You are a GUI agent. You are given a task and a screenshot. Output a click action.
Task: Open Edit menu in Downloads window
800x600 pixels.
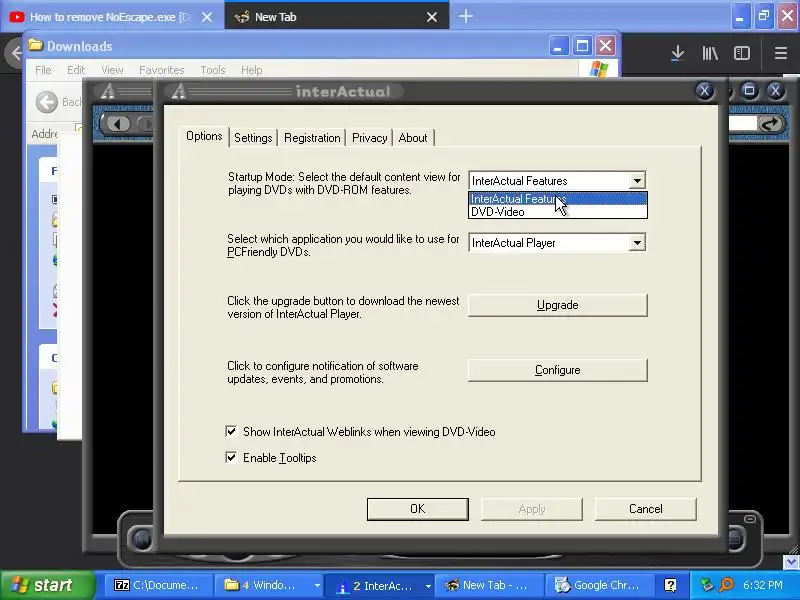coord(76,70)
